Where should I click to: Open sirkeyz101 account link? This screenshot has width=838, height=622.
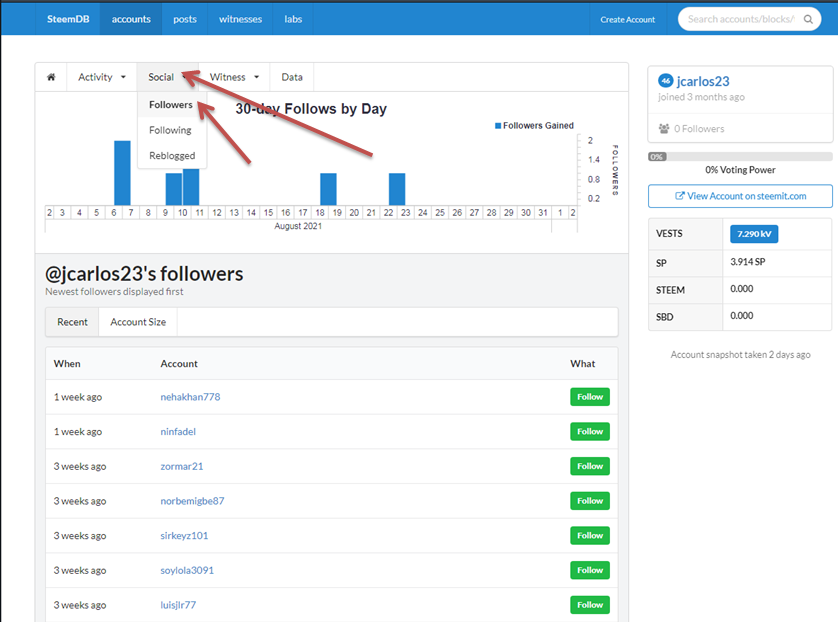[x=184, y=535]
